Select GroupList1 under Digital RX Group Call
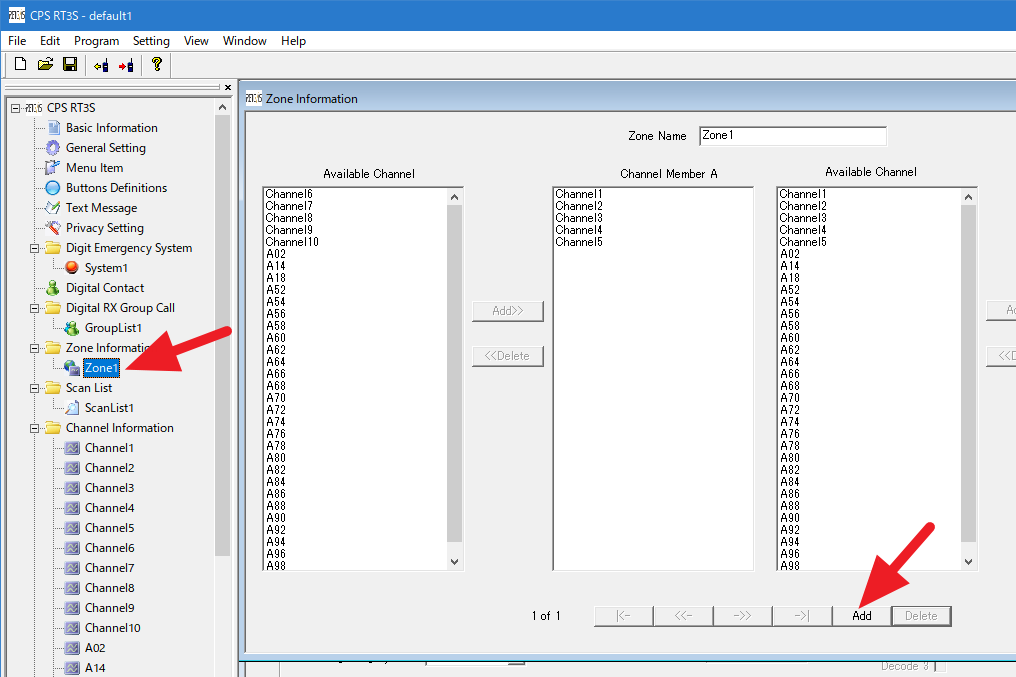This screenshot has width=1016, height=677. [113, 328]
